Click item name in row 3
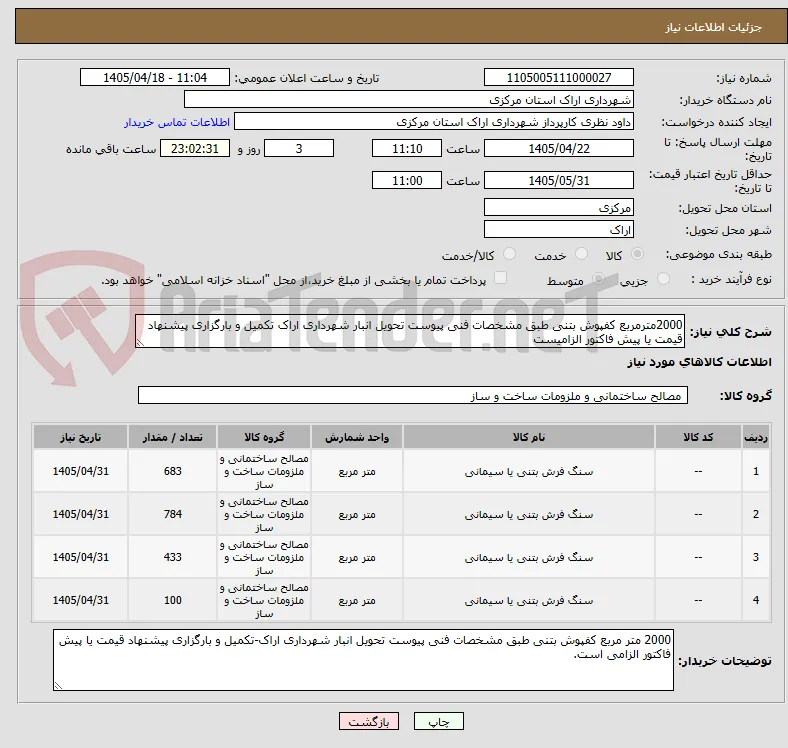This screenshot has width=788, height=748. pos(529,557)
